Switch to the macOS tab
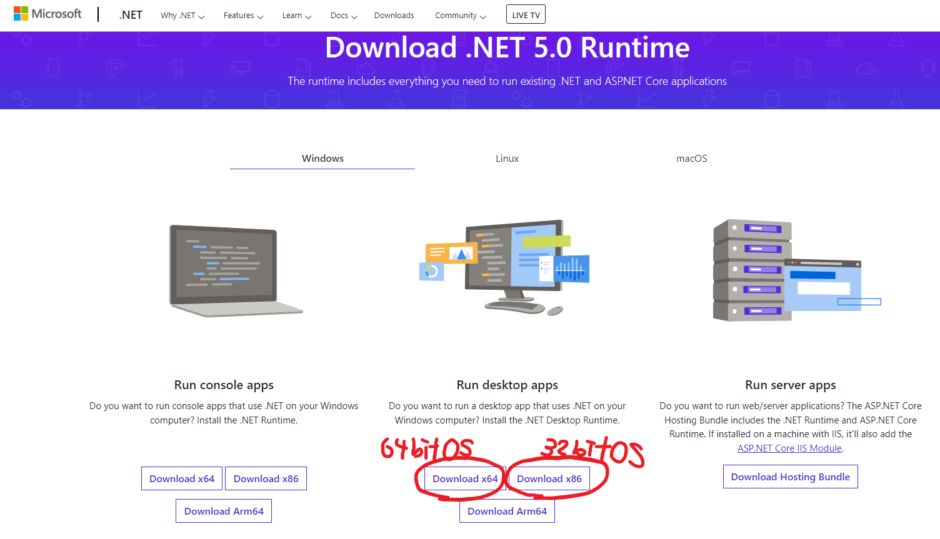Image resolution: width=940 pixels, height=539 pixels. [x=691, y=158]
